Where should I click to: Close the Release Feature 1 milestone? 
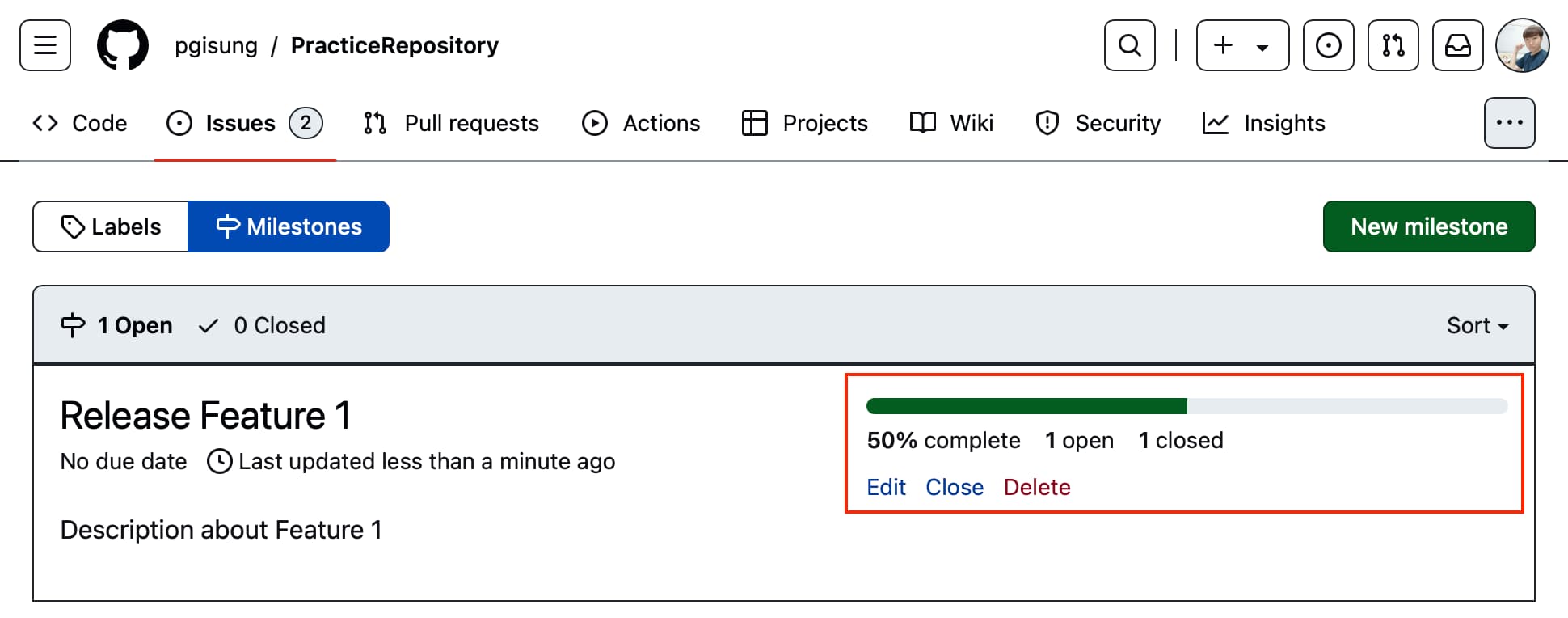955,487
